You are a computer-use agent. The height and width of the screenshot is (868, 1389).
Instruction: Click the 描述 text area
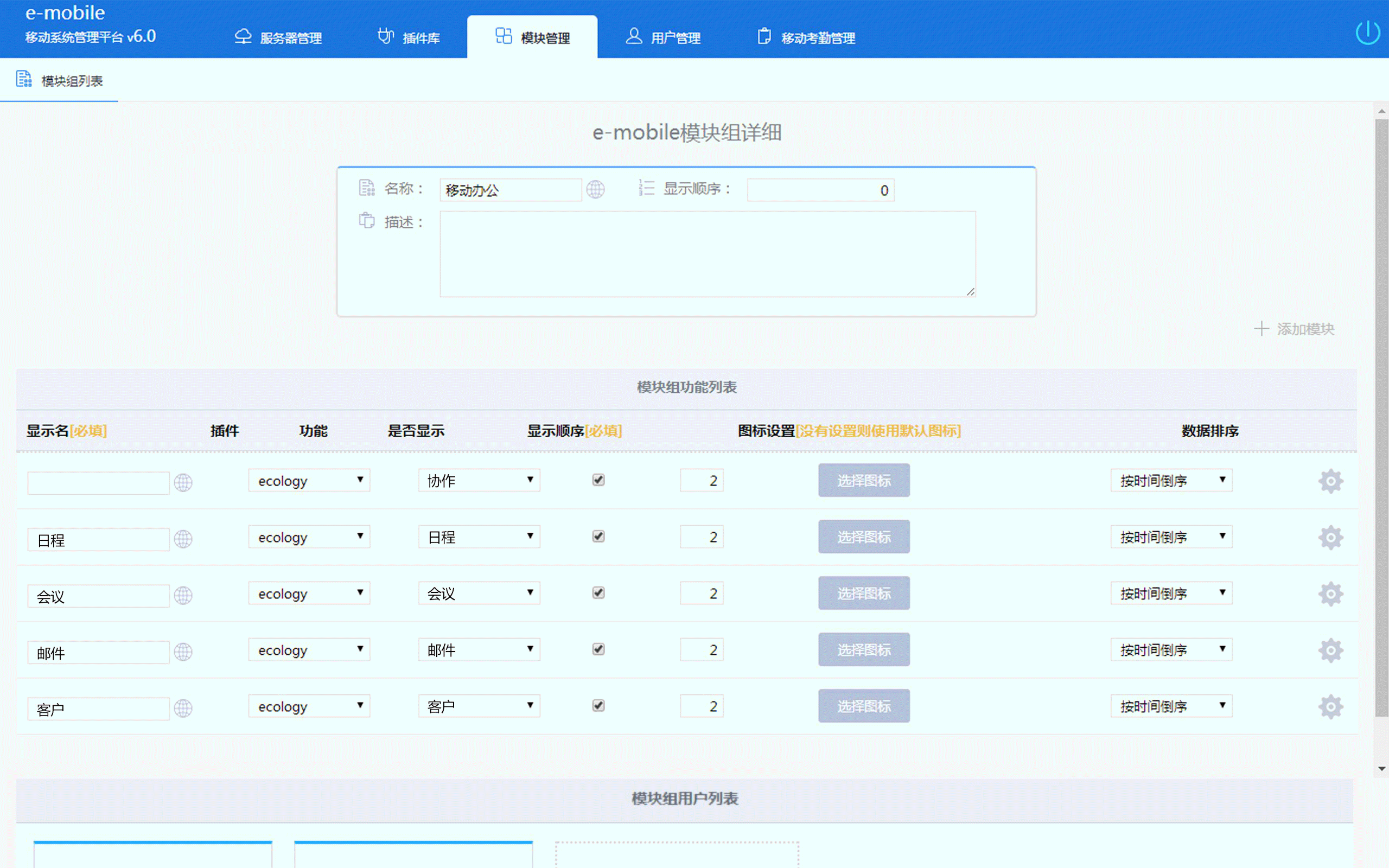tap(708, 254)
